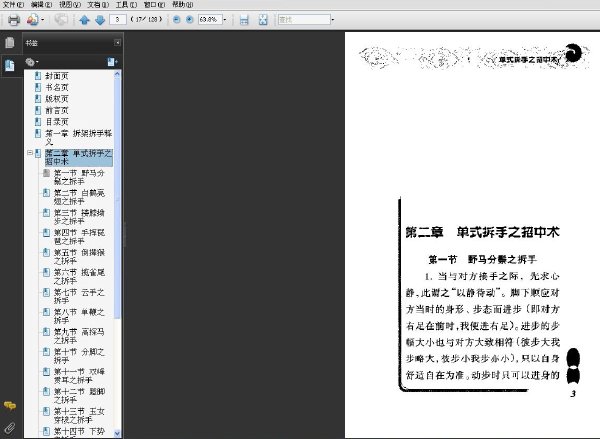Click the find search text field
The width and height of the screenshot is (600, 439).
coord(304,19)
